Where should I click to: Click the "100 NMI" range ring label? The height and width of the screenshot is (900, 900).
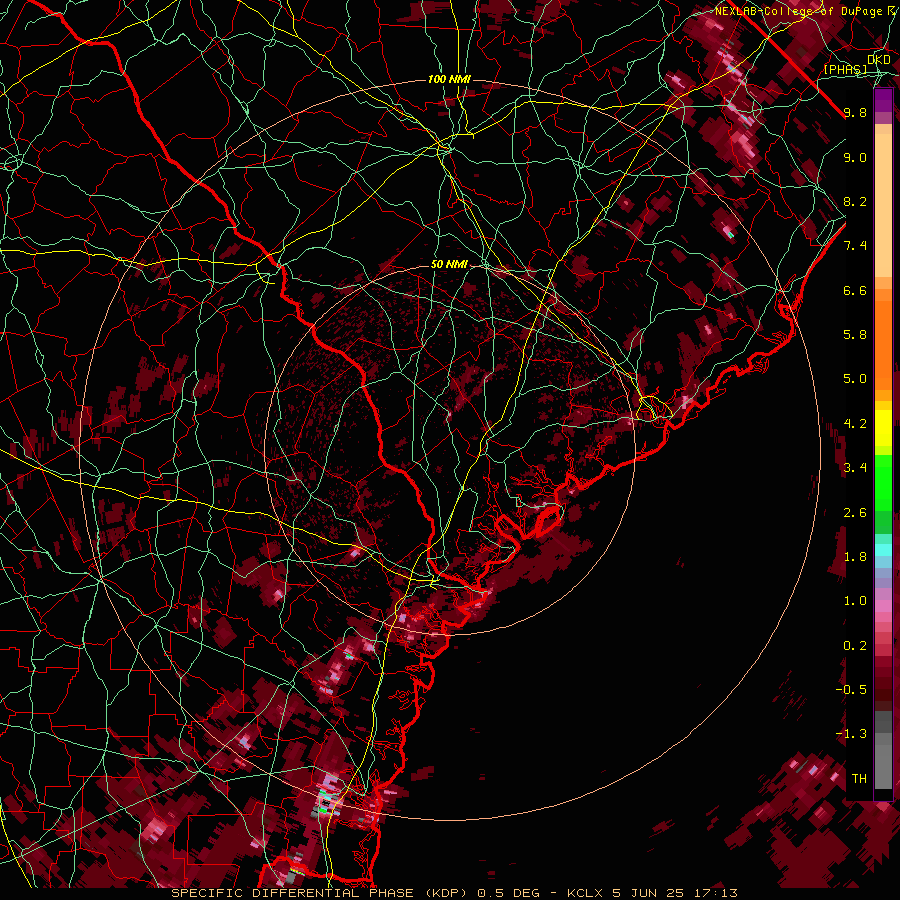[449, 79]
